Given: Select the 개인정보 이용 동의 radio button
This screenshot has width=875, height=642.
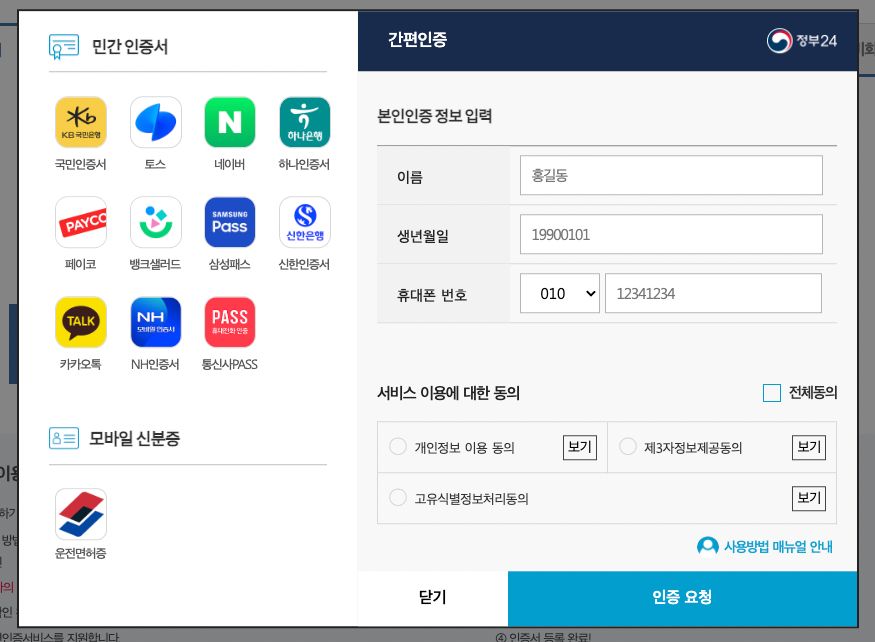Looking at the screenshot, I should (398, 447).
